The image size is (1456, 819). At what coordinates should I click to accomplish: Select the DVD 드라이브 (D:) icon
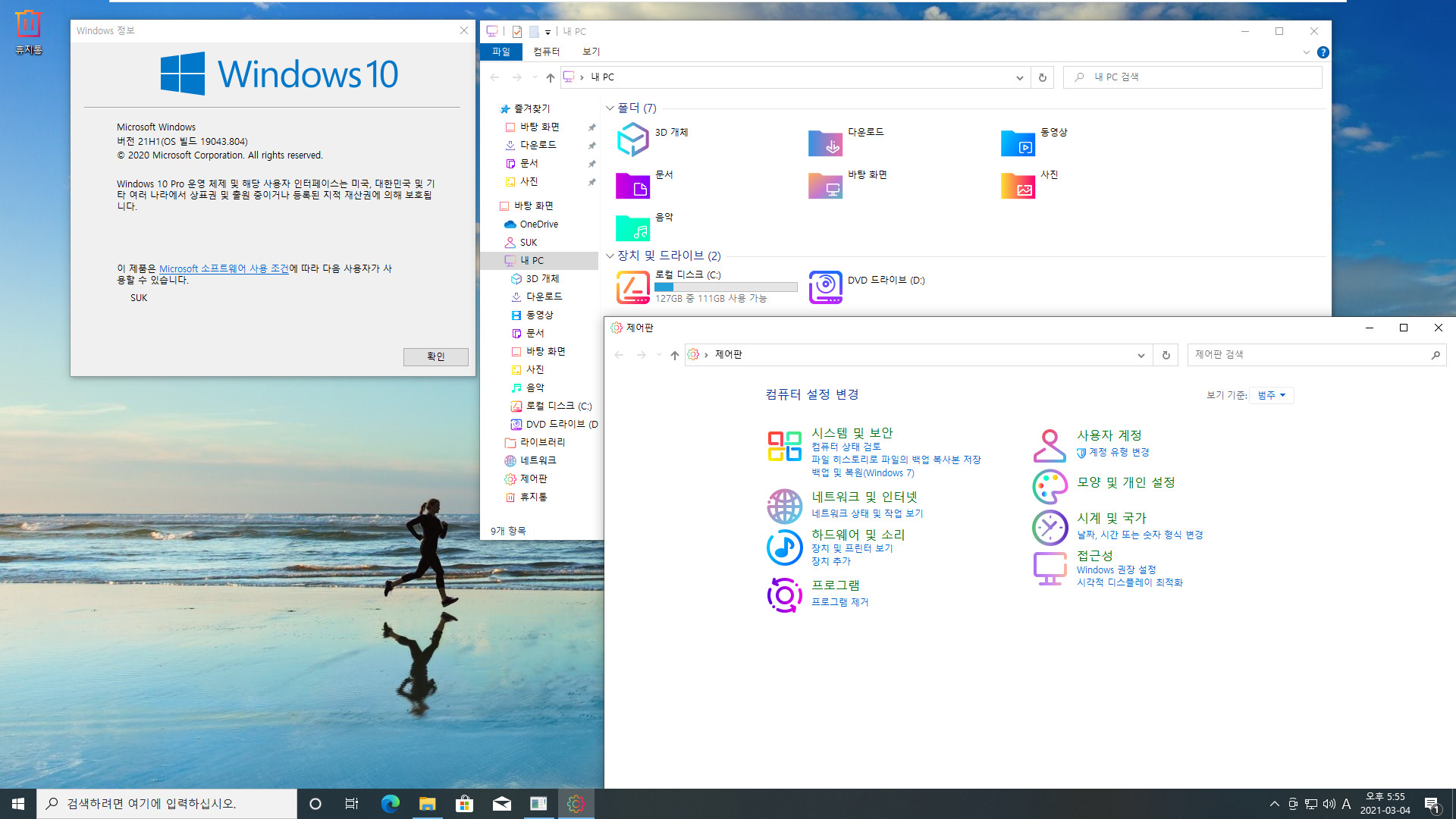(825, 287)
